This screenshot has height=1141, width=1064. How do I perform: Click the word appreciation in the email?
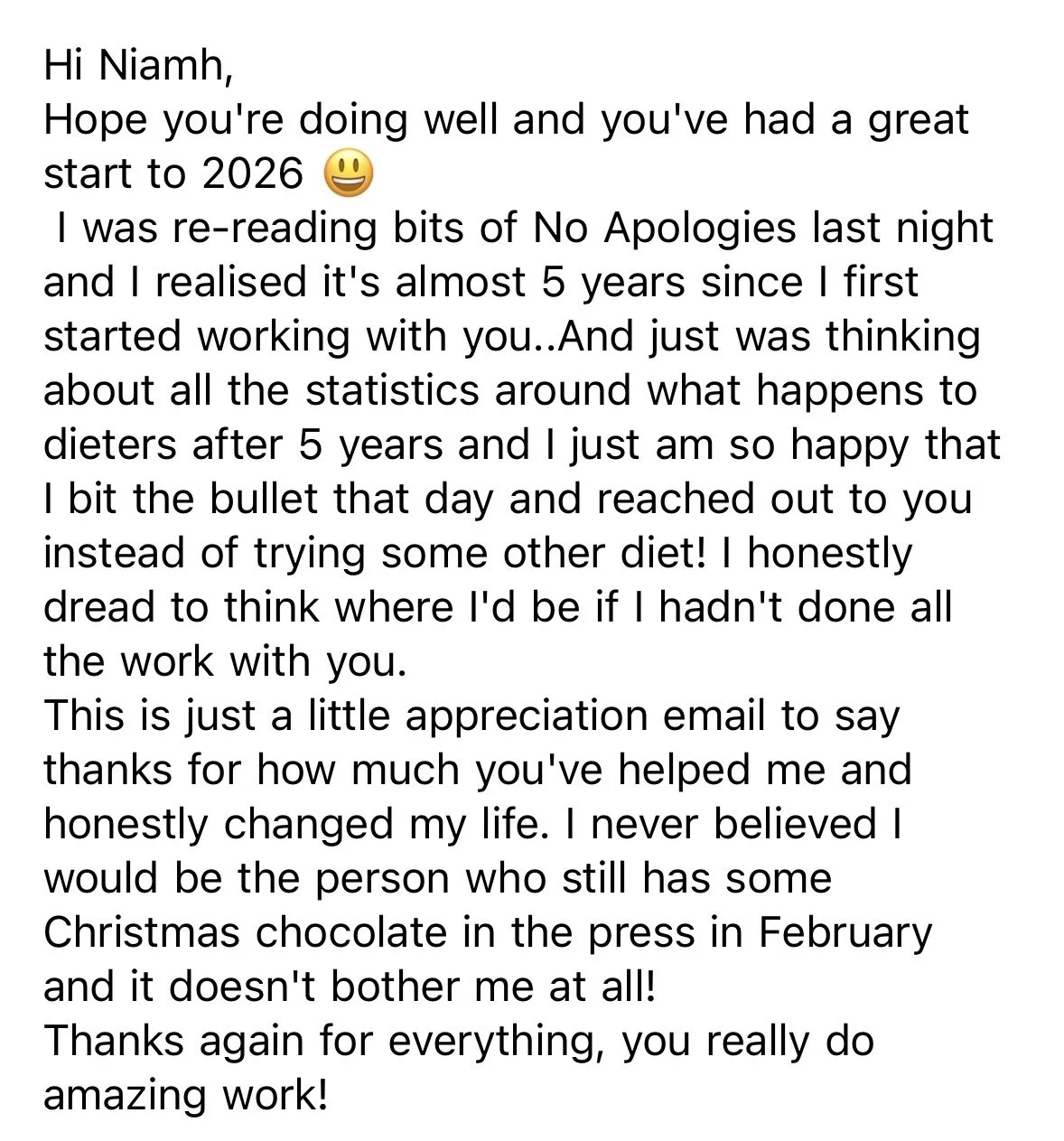tap(526, 717)
